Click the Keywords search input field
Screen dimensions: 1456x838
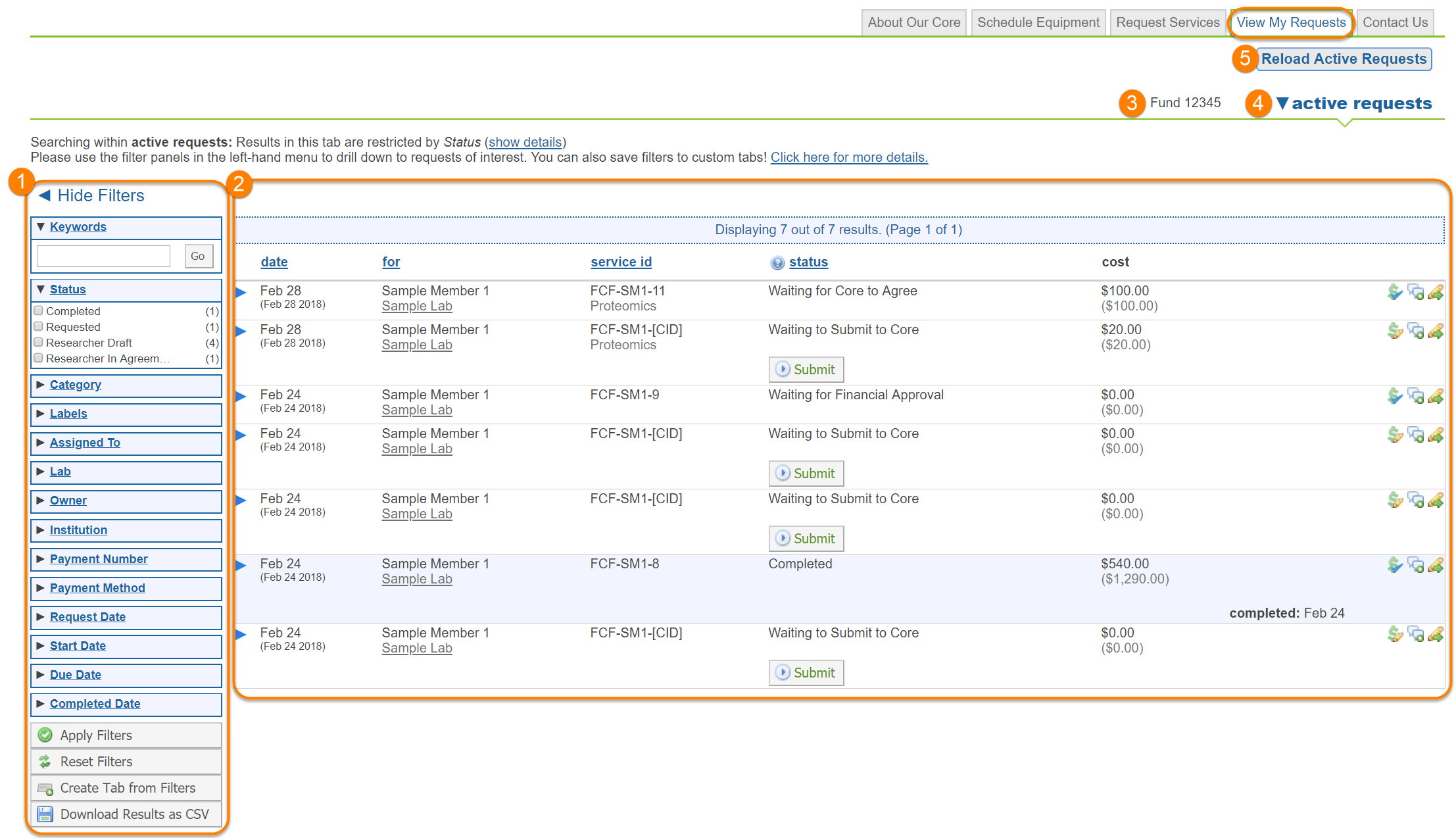103,256
